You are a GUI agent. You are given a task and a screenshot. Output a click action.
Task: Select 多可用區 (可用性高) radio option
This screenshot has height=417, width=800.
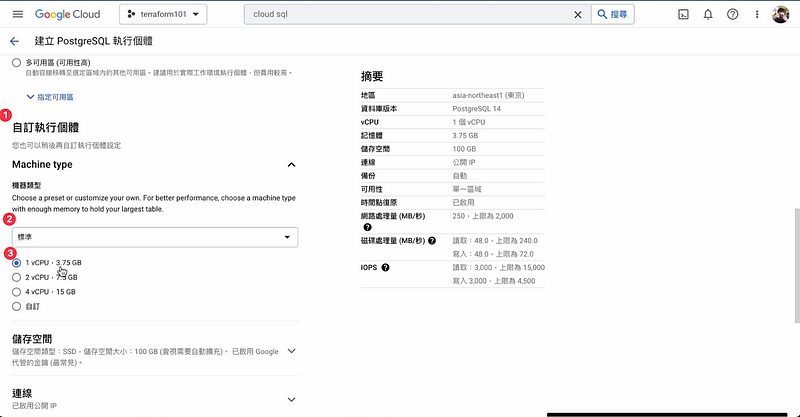tap(16, 63)
